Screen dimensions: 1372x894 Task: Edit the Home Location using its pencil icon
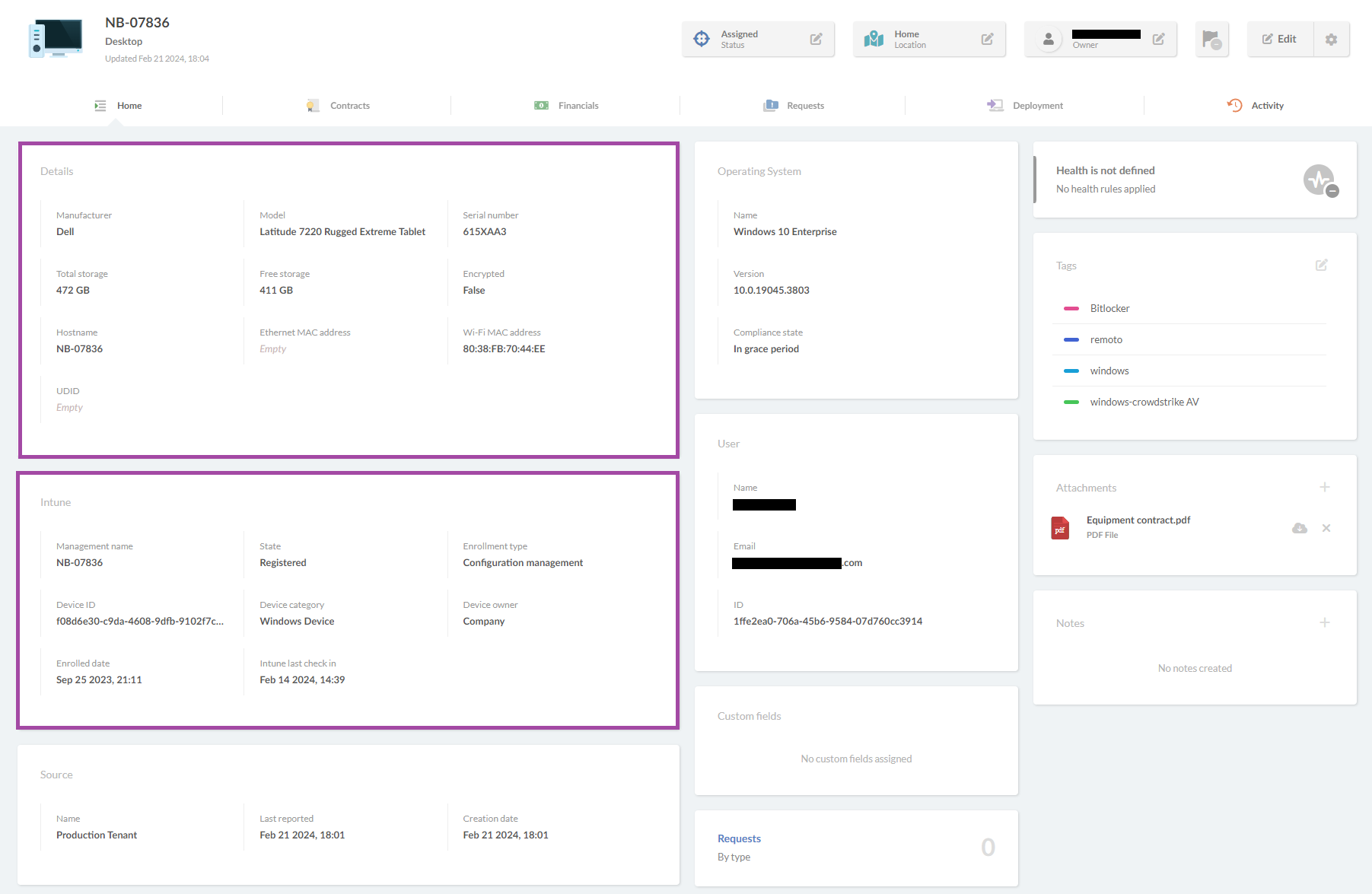[988, 38]
